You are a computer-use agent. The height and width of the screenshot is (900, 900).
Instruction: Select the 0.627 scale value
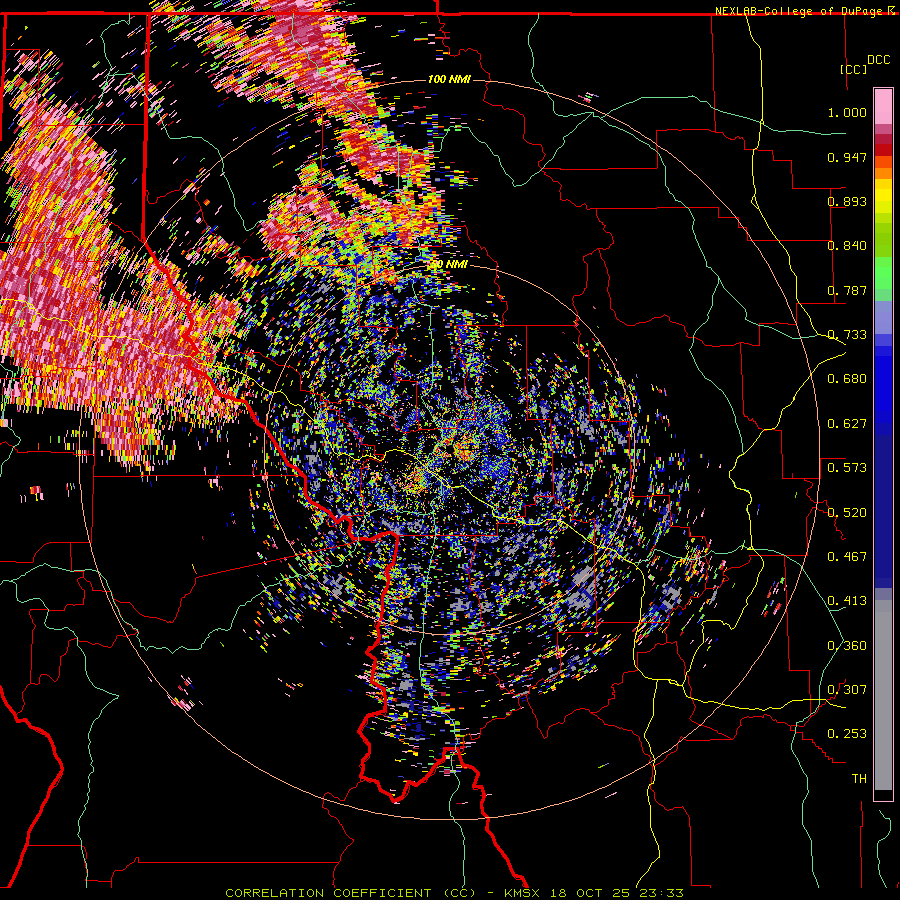tap(847, 424)
